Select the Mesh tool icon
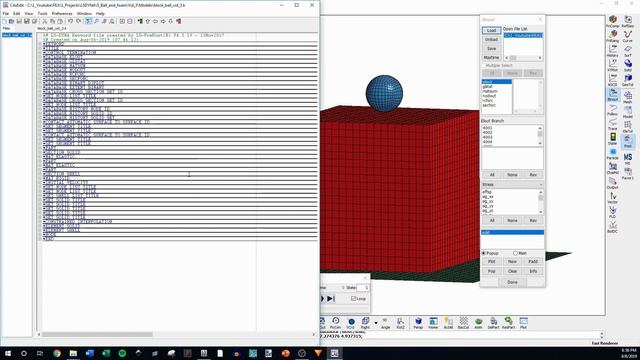This screenshot has width=640, height=360. click(x=628, y=97)
